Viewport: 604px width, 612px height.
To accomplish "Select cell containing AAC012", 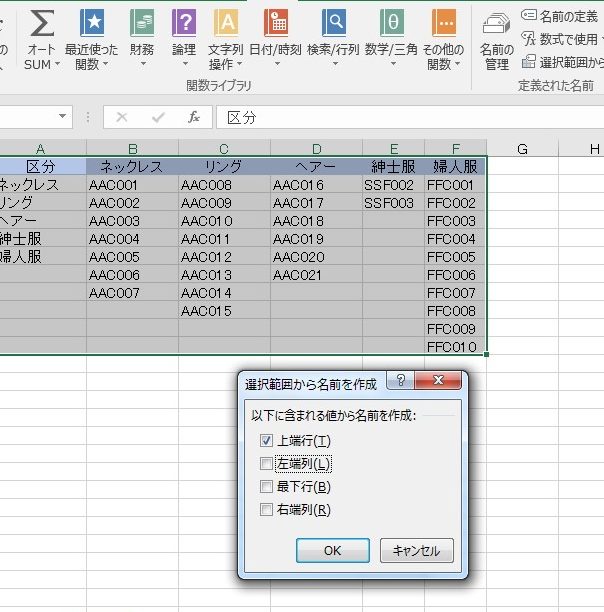I will click(x=224, y=257).
